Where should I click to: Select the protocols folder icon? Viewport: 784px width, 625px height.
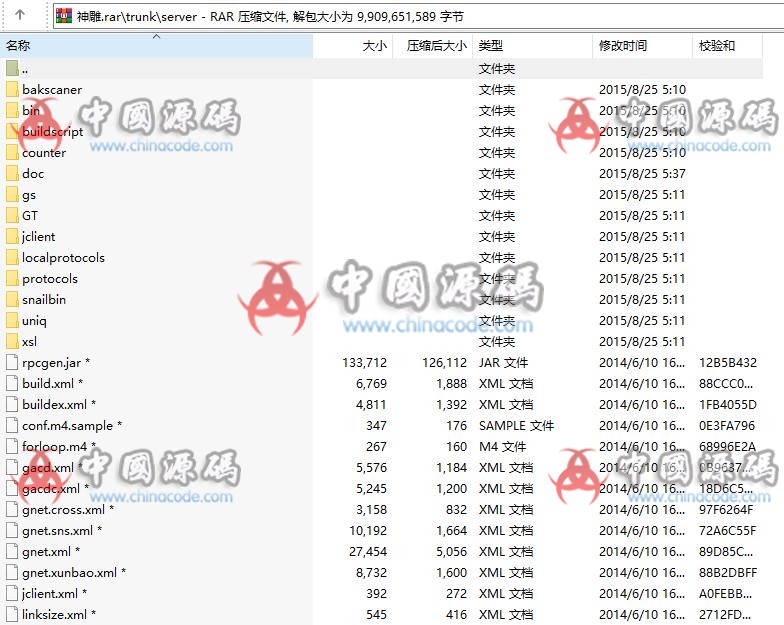click(x=12, y=278)
